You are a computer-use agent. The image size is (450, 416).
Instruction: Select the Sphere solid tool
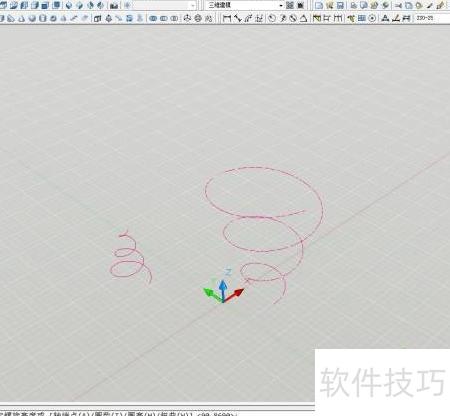coord(32,18)
